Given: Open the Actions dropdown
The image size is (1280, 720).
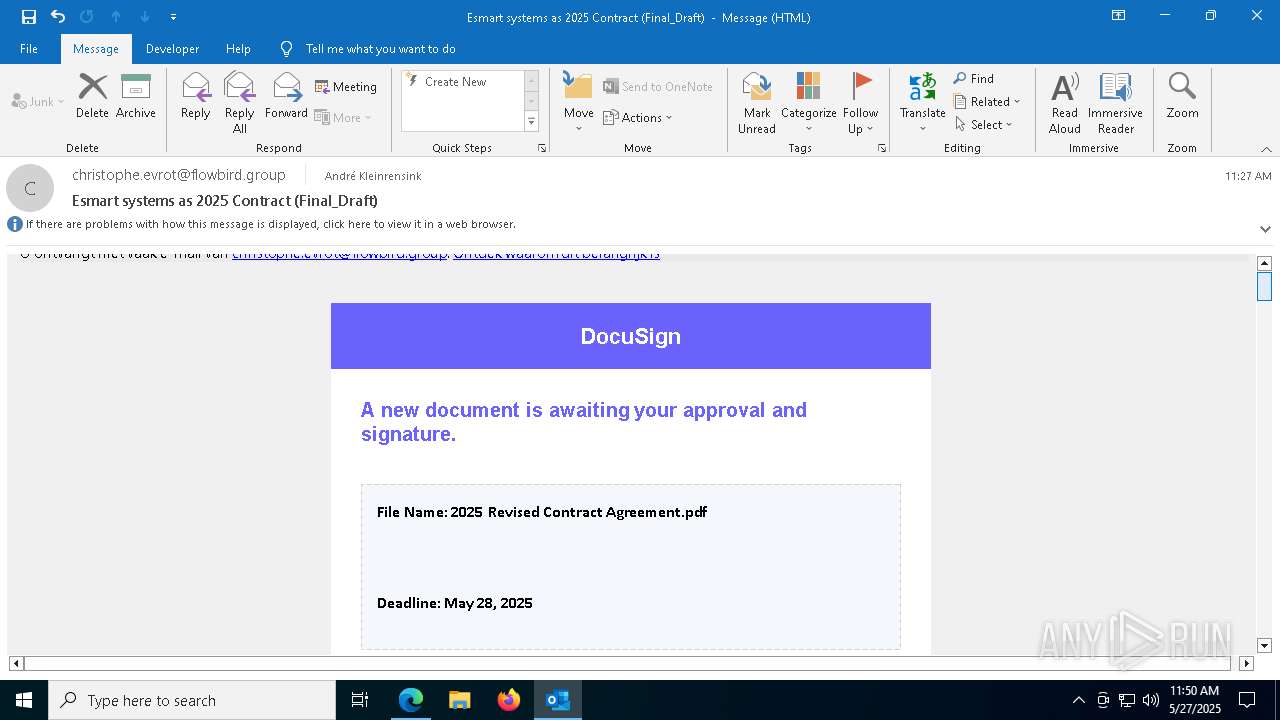Looking at the screenshot, I should pos(638,118).
